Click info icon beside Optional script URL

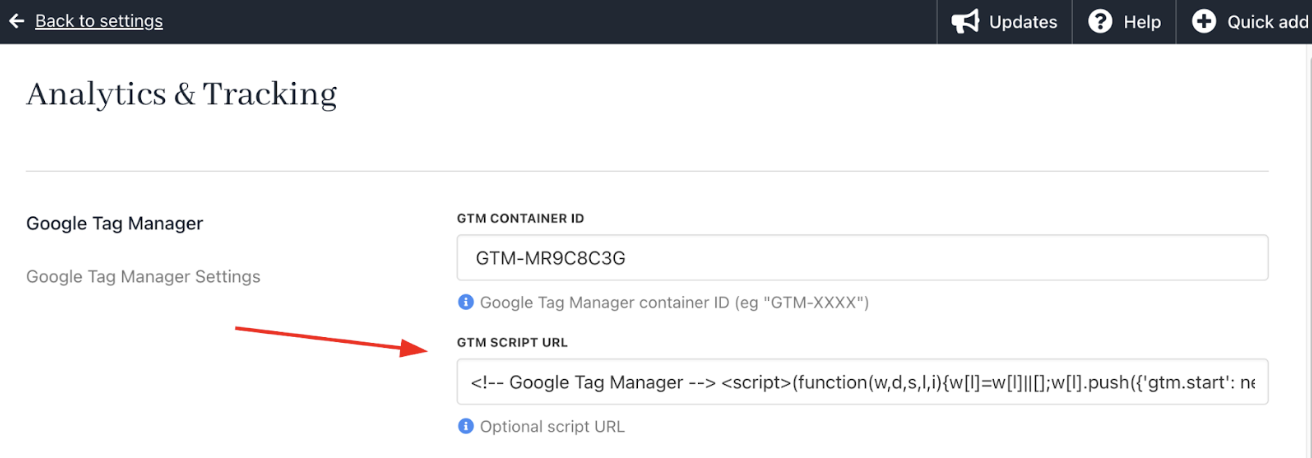coord(465,426)
